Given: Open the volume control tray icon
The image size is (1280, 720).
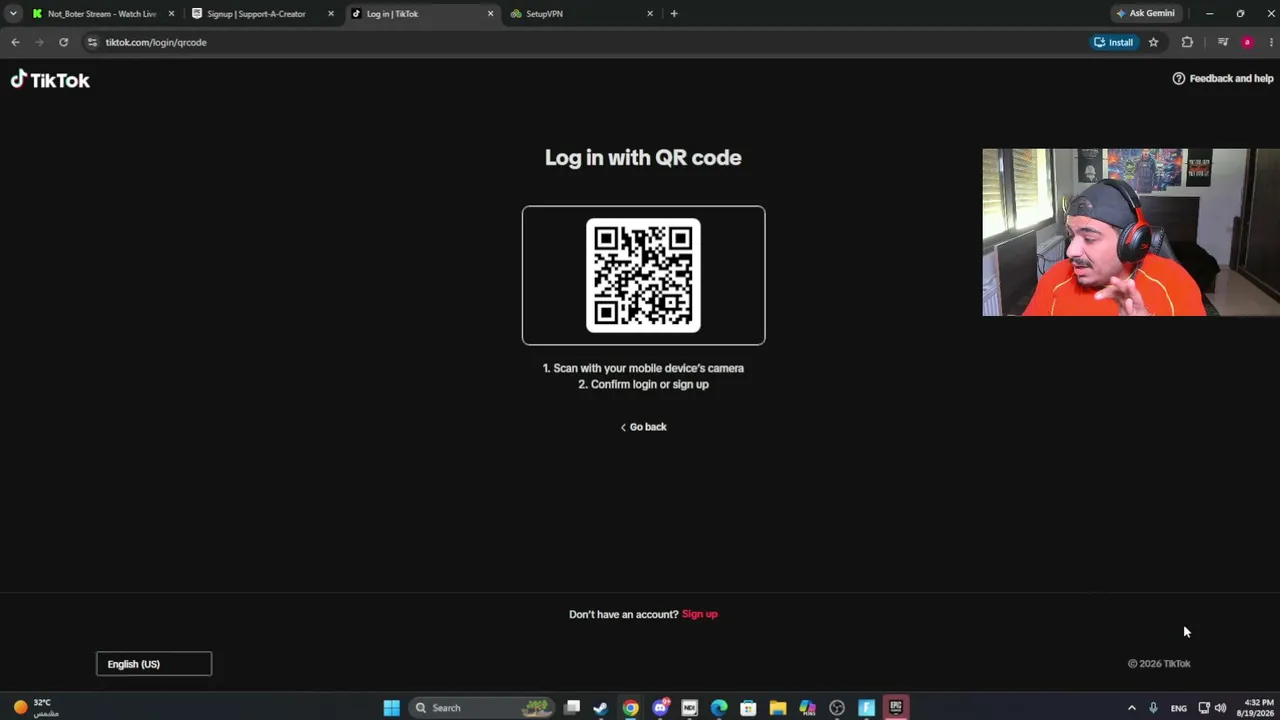Looking at the screenshot, I should 1220,708.
